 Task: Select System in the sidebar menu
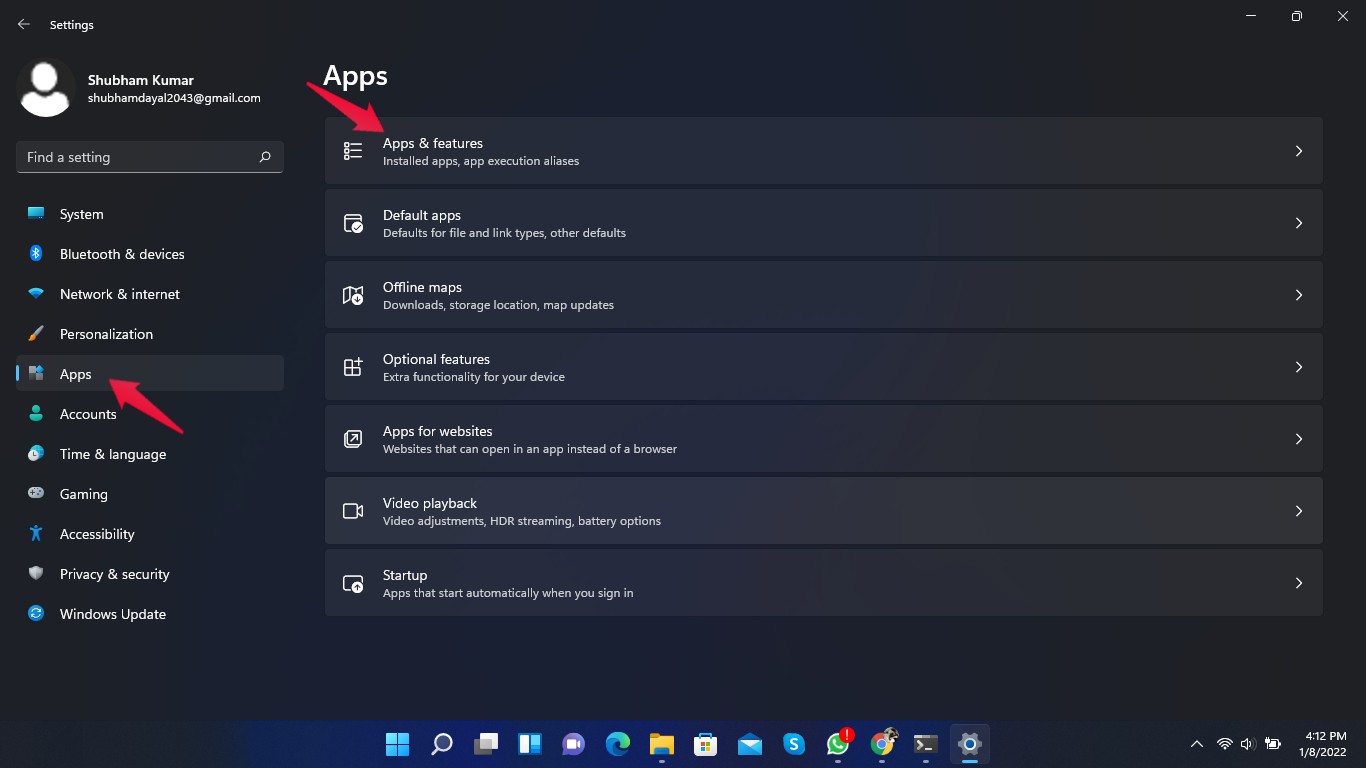click(x=81, y=214)
